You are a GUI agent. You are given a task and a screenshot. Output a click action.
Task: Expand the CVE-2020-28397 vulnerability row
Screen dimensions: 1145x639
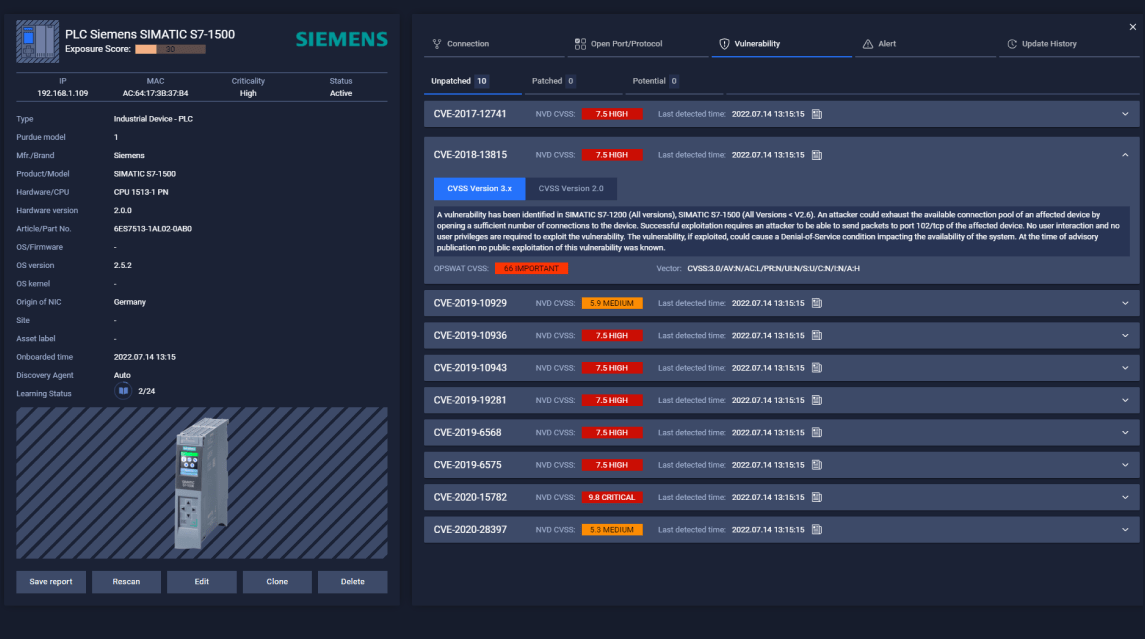coord(1125,530)
